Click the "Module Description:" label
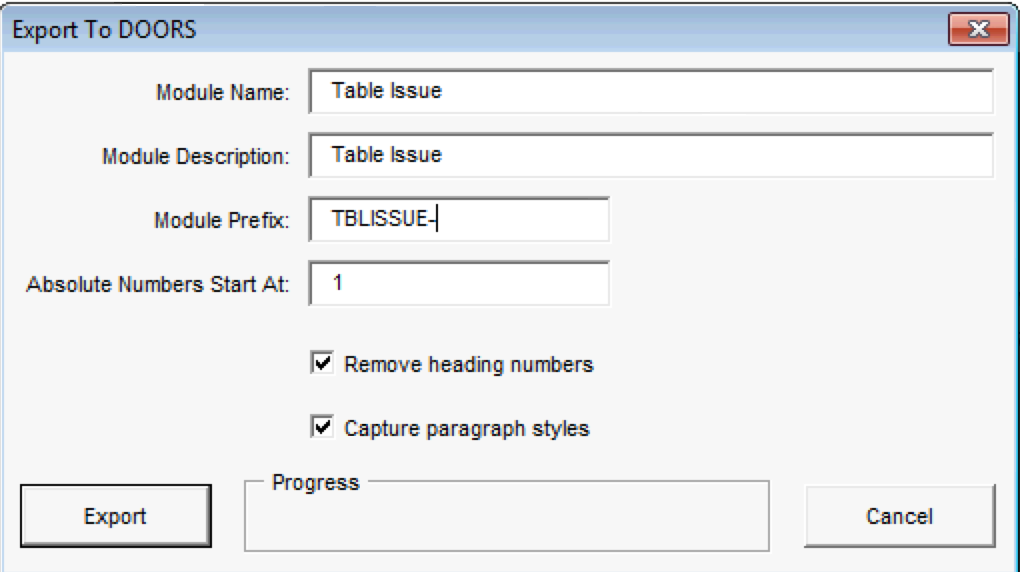The image size is (1020, 572). pyautogui.click(x=195, y=157)
